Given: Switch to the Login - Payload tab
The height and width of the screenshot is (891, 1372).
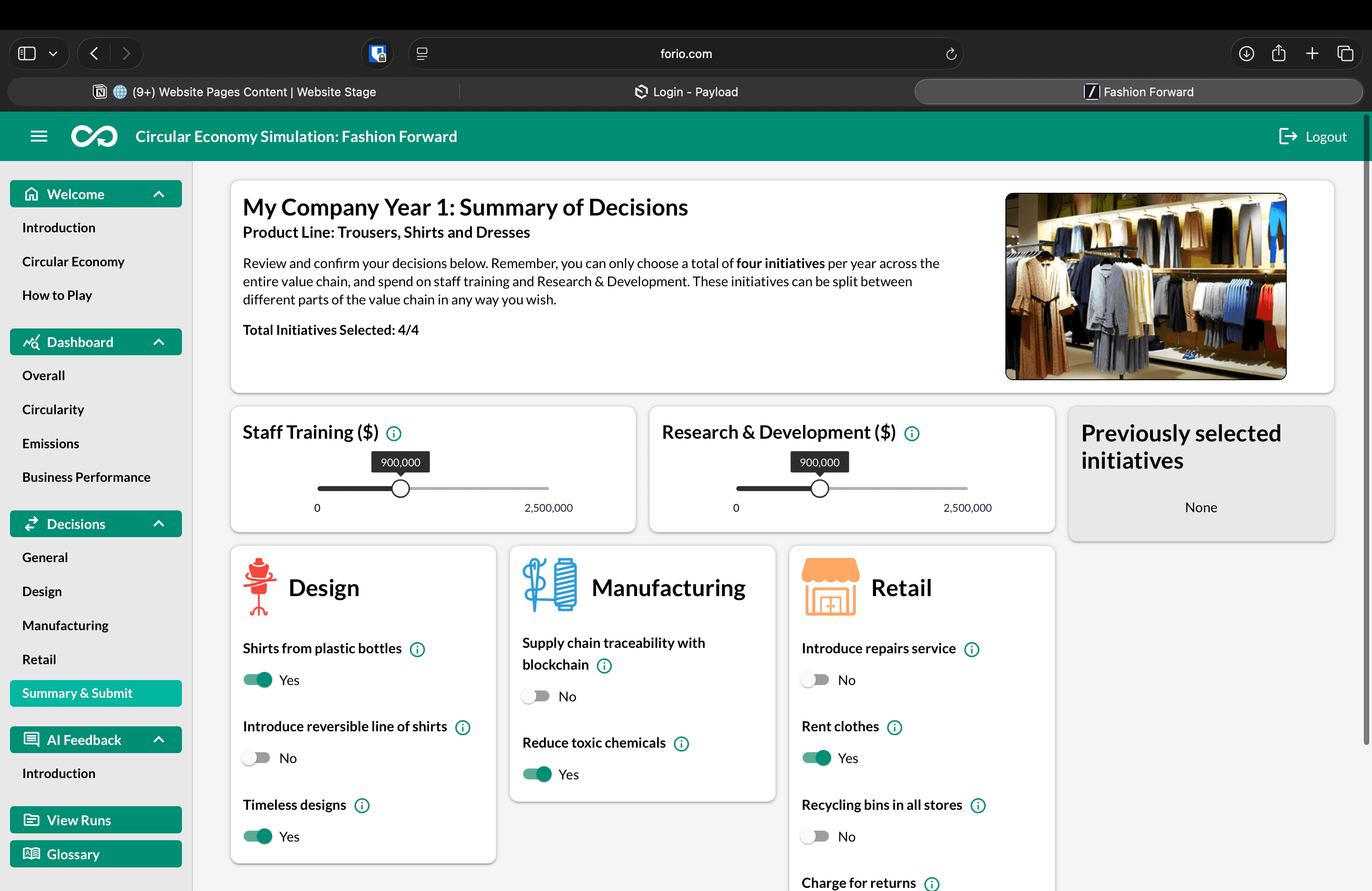Looking at the screenshot, I should (x=686, y=92).
